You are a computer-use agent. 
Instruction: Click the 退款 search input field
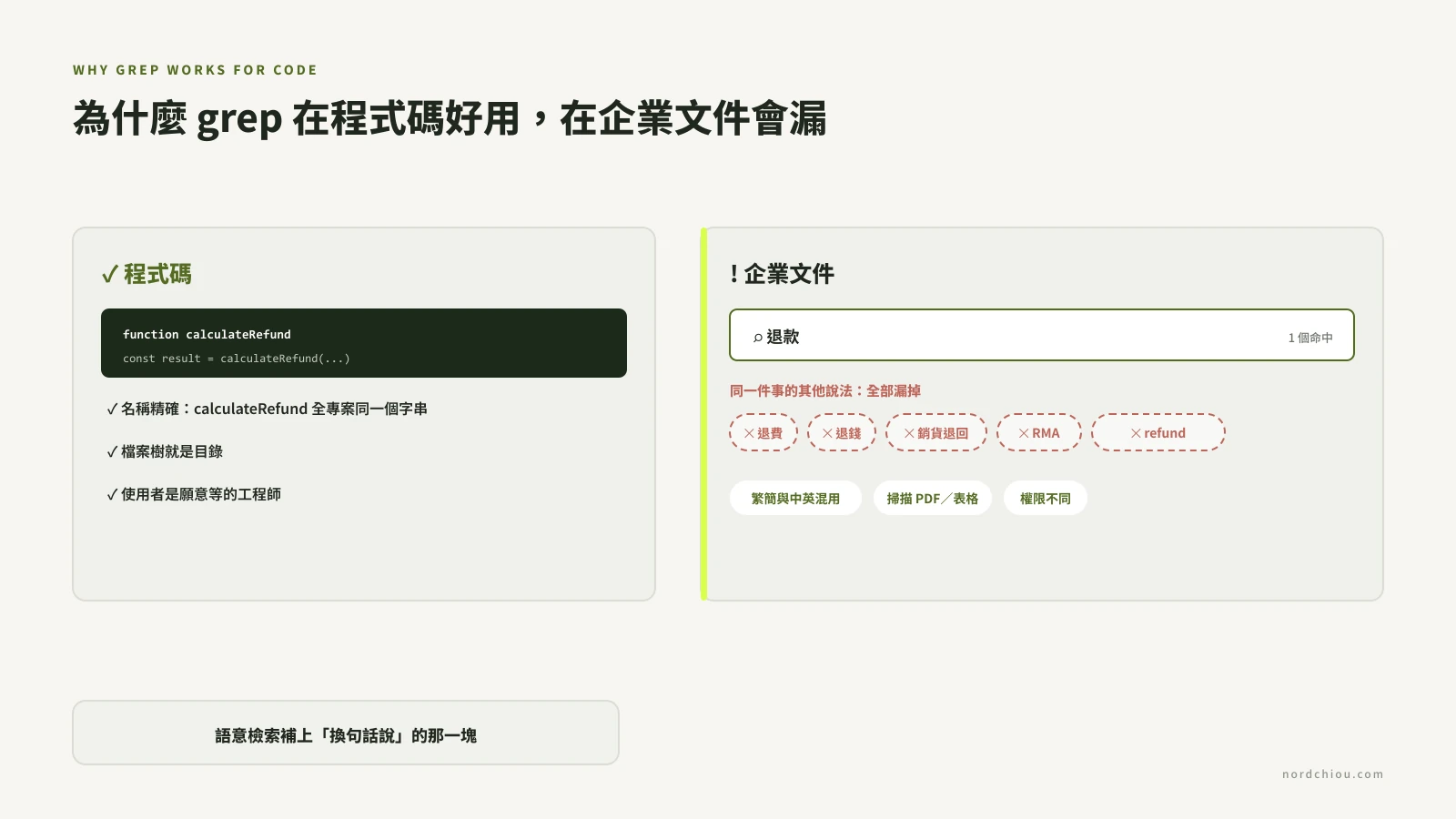point(1042,335)
